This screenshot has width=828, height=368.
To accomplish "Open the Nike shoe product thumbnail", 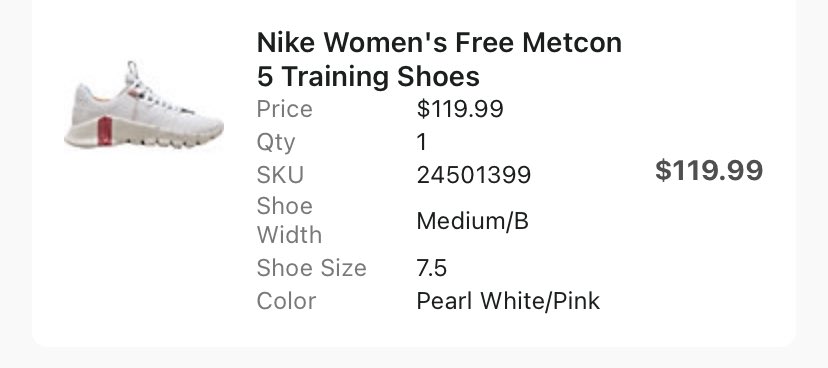I will 144,105.
